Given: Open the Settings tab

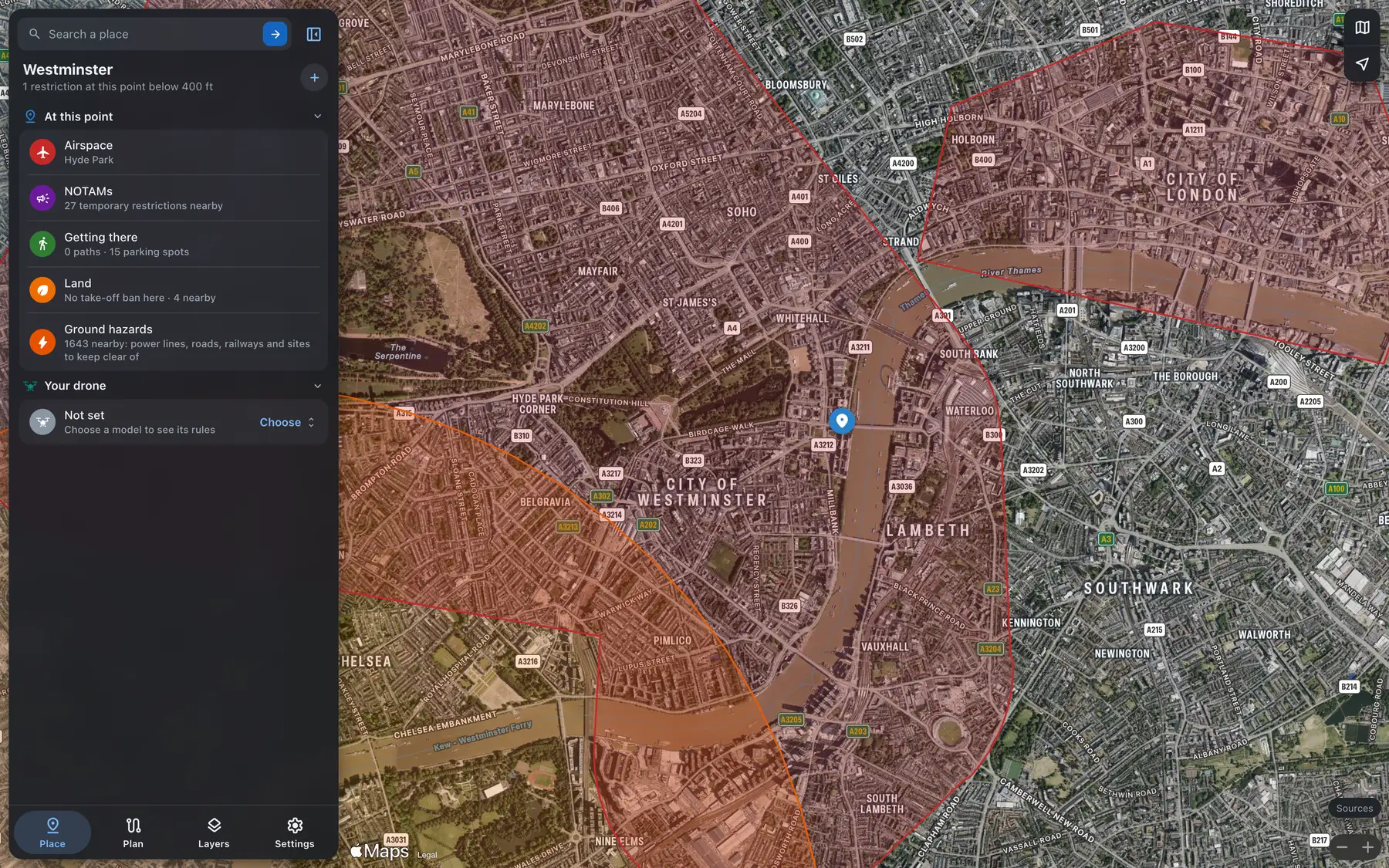Looking at the screenshot, I should tap(295, 833).
